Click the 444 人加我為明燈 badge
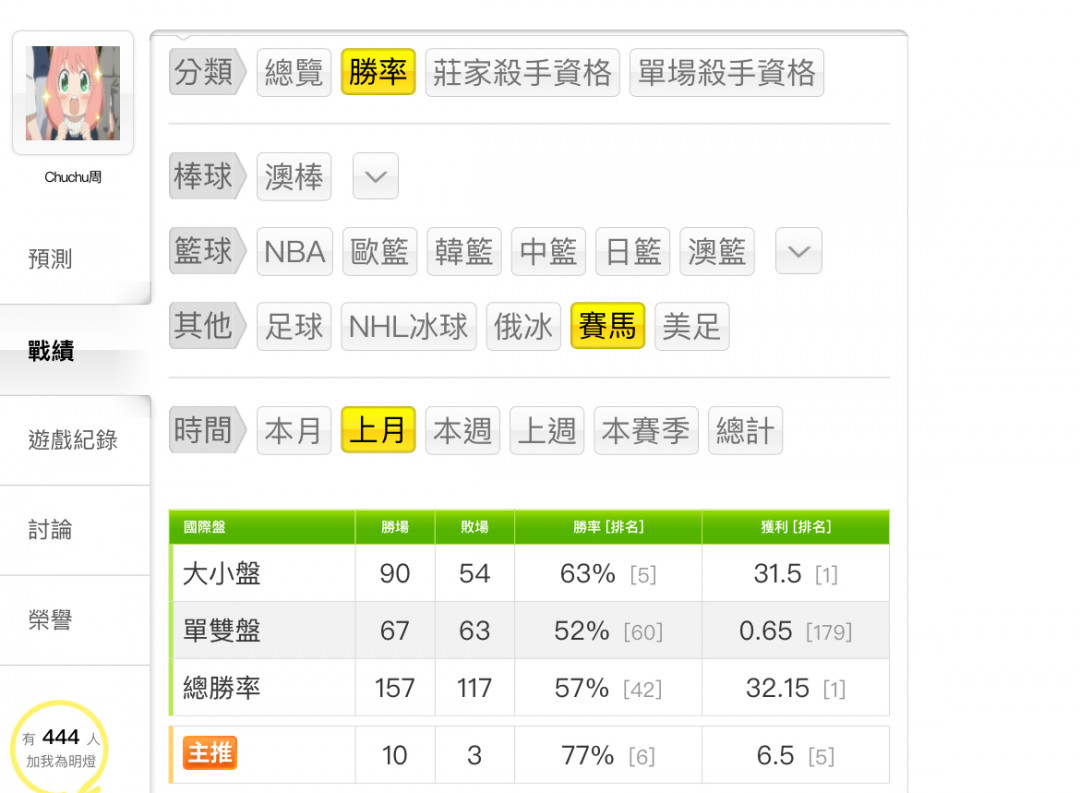 coord(61,747)
